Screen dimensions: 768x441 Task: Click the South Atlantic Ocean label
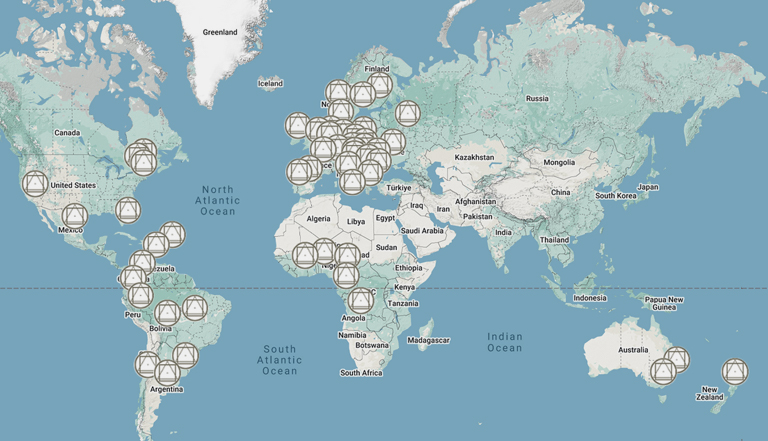click(279, 360)
